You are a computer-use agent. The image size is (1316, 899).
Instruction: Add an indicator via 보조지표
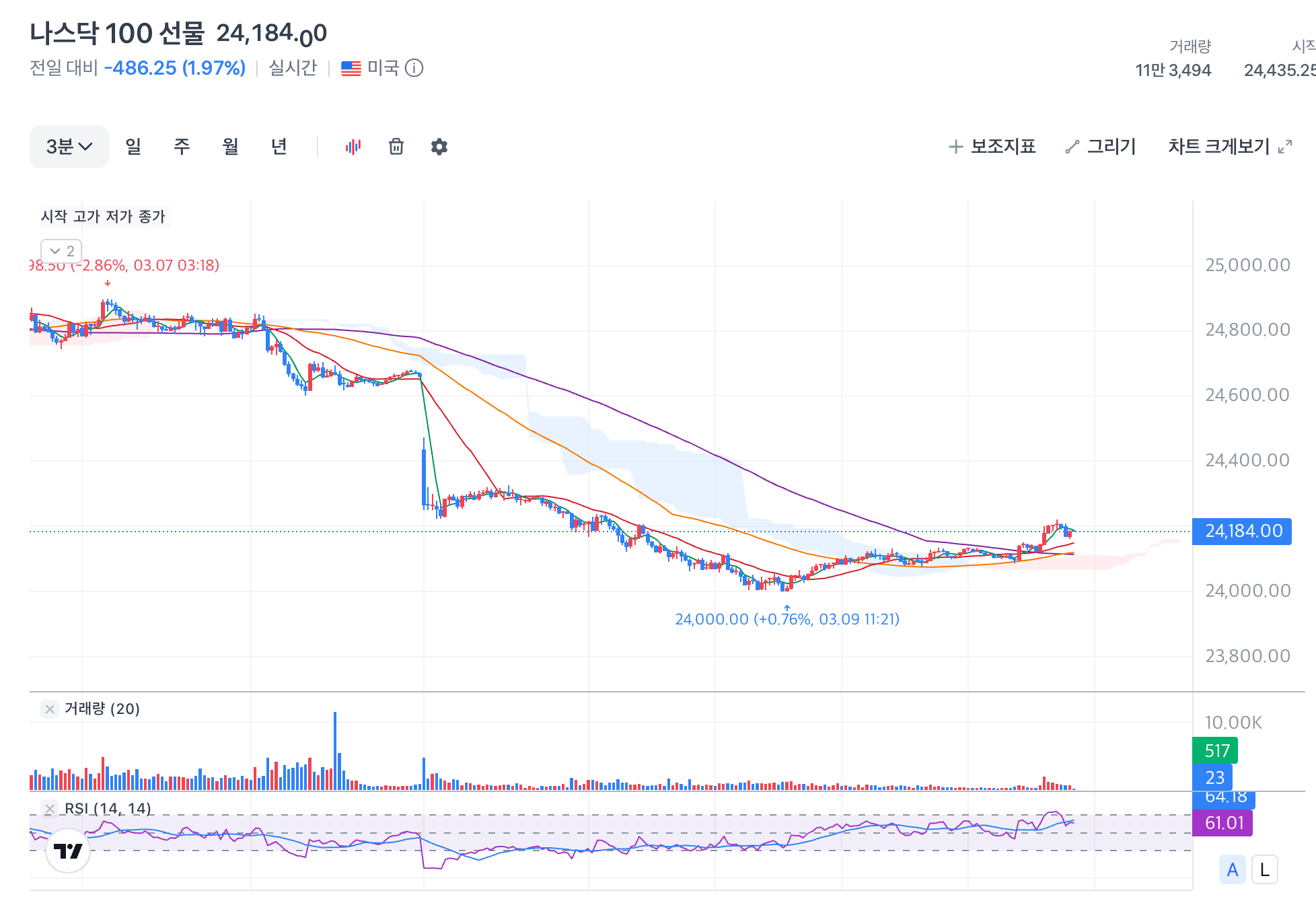tap(992, 147)
